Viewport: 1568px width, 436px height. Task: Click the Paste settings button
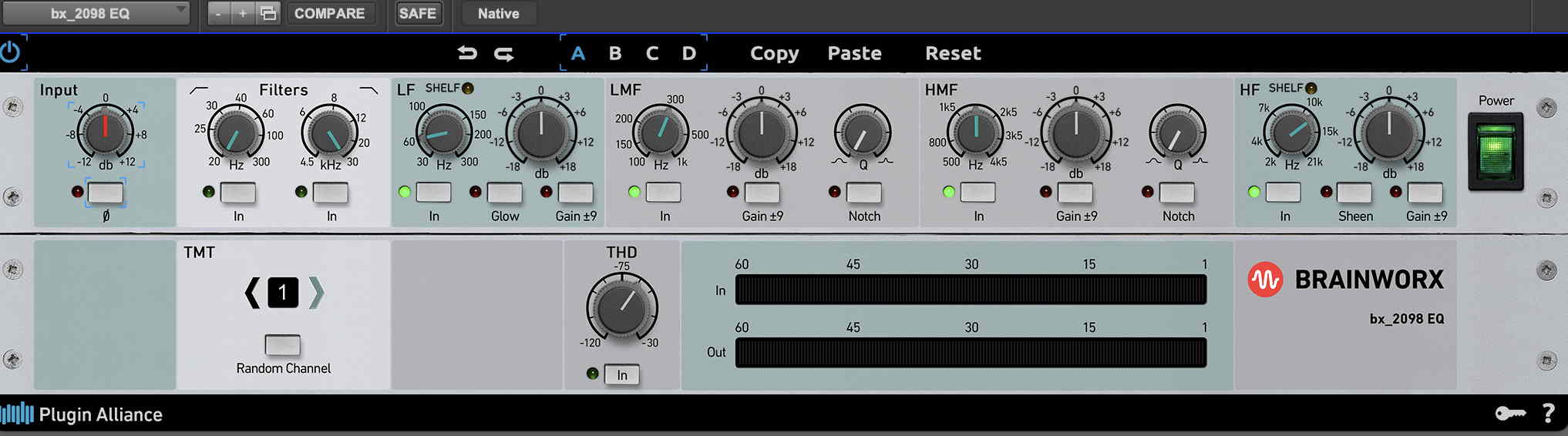pos(854,53)
